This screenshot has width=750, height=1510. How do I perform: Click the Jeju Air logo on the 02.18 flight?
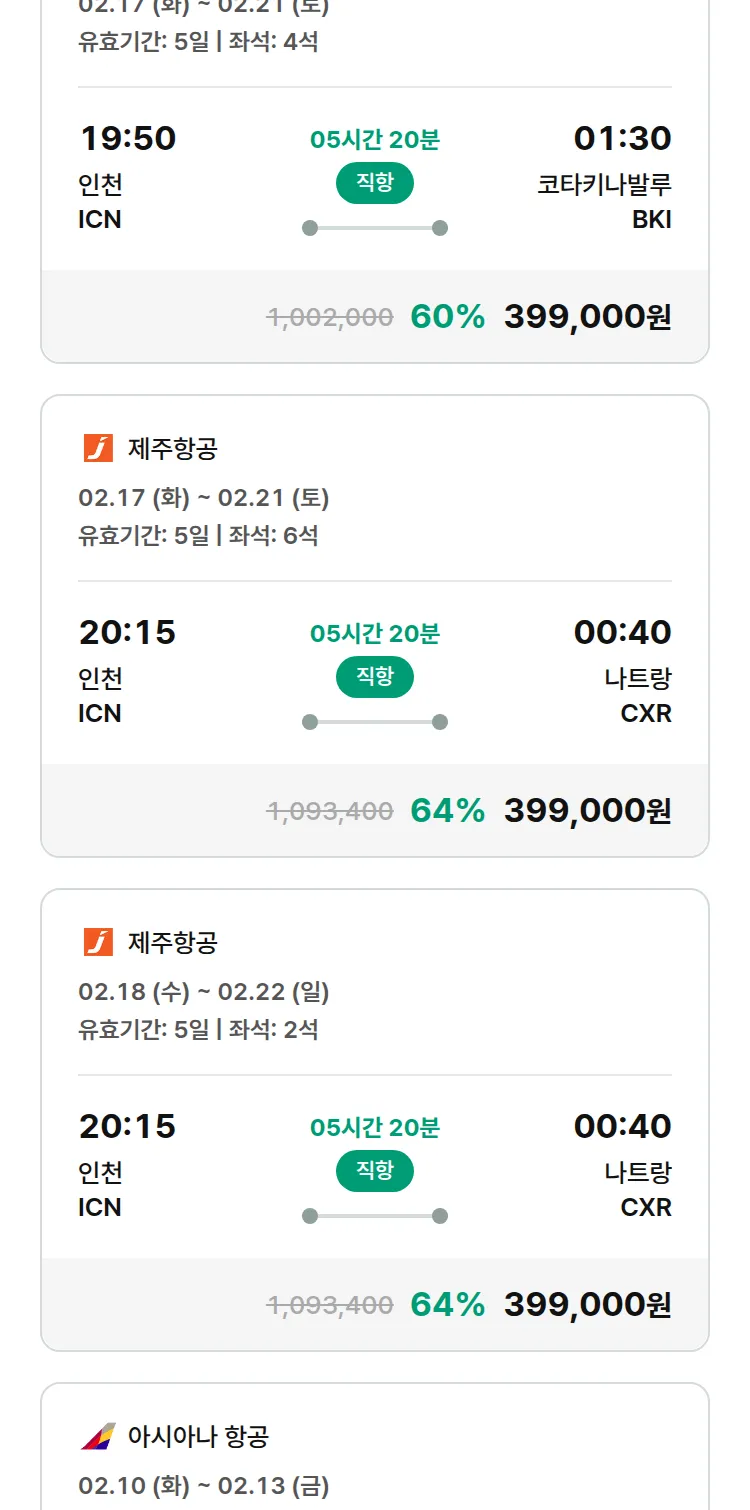coord(98,943)
